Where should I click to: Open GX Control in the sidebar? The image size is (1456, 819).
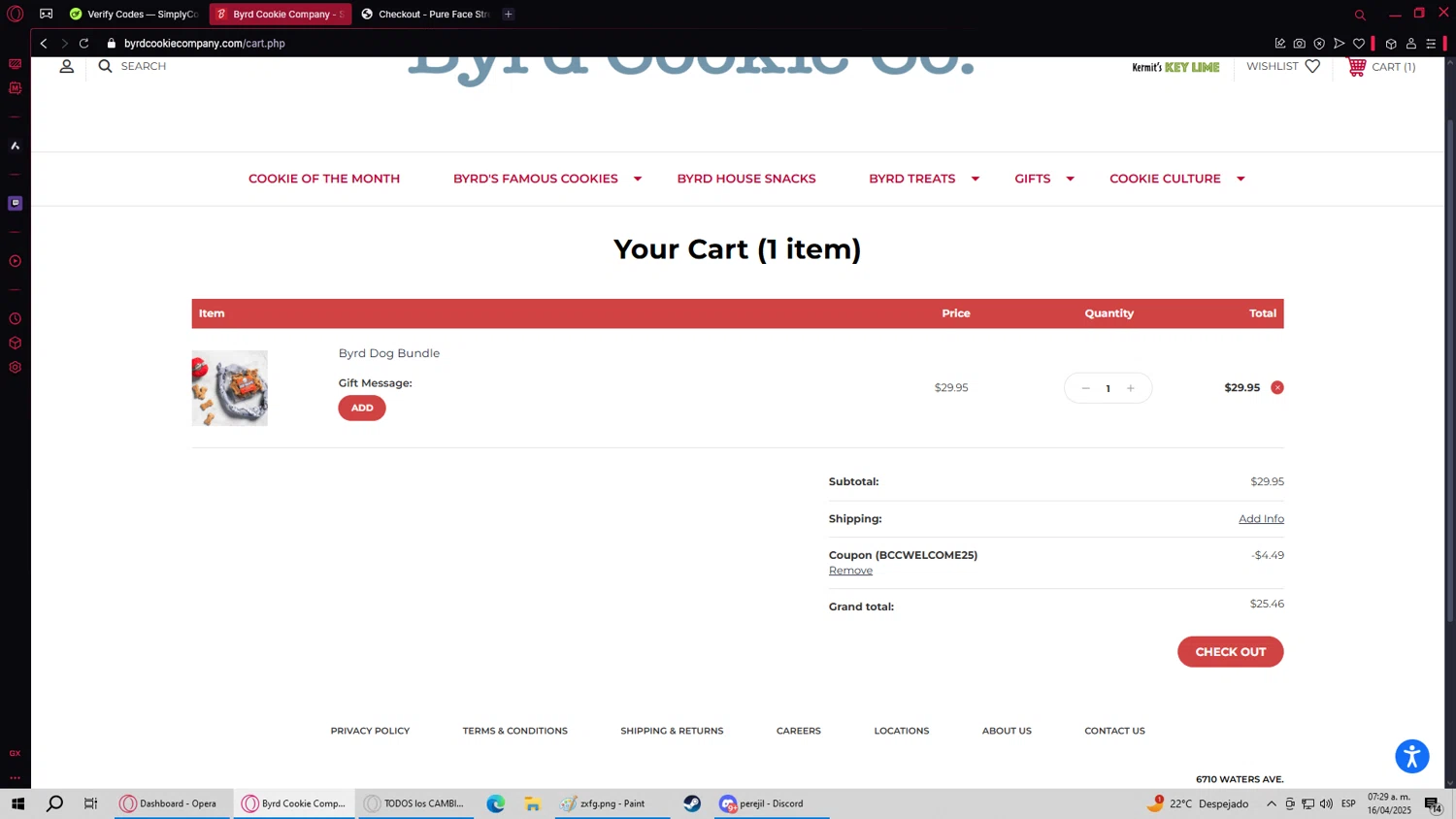pos(16,64)
